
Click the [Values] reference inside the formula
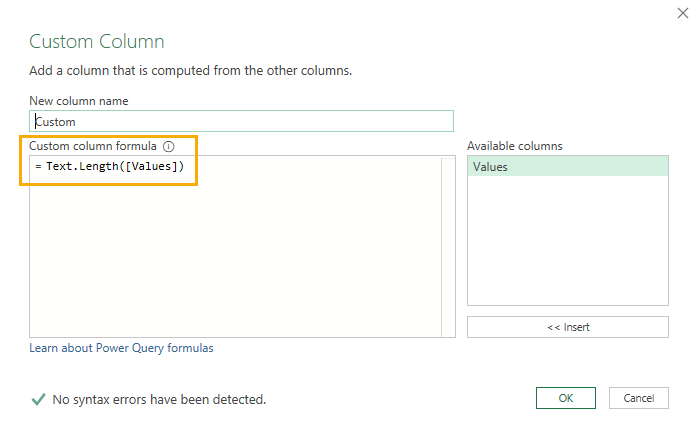click(152, 166)
